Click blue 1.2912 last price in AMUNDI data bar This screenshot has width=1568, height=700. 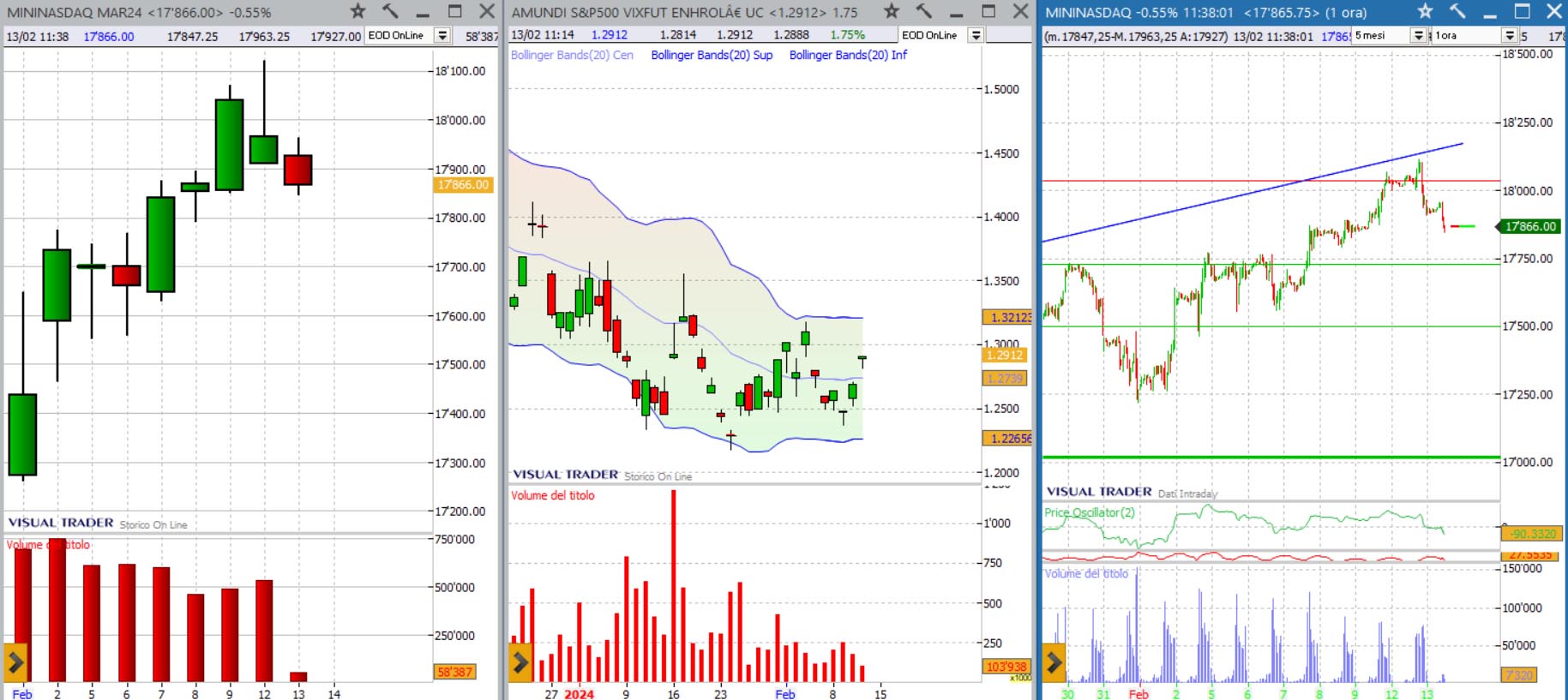click(610, 35)
